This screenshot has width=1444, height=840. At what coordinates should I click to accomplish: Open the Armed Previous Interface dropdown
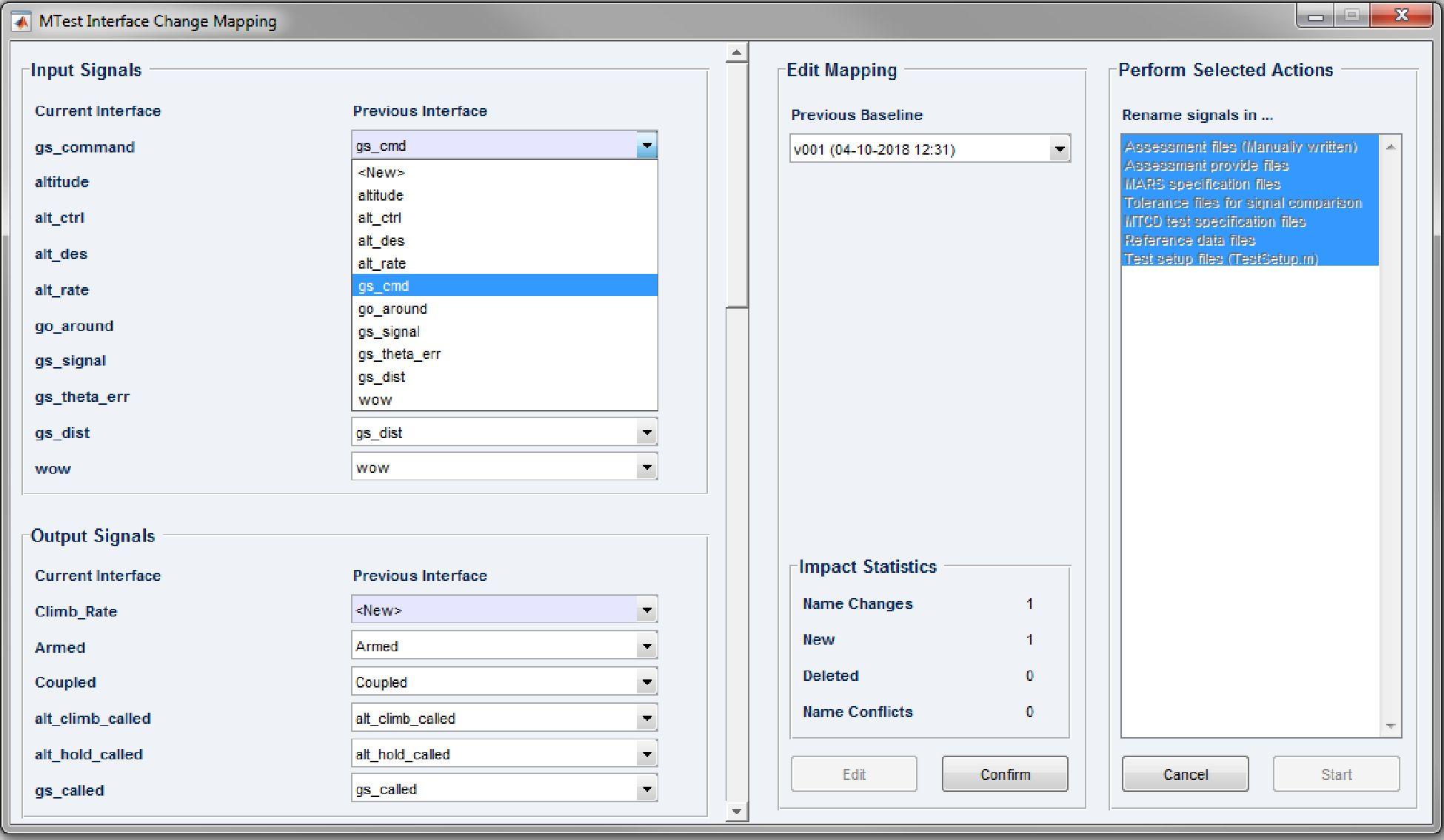coord(646,645)
